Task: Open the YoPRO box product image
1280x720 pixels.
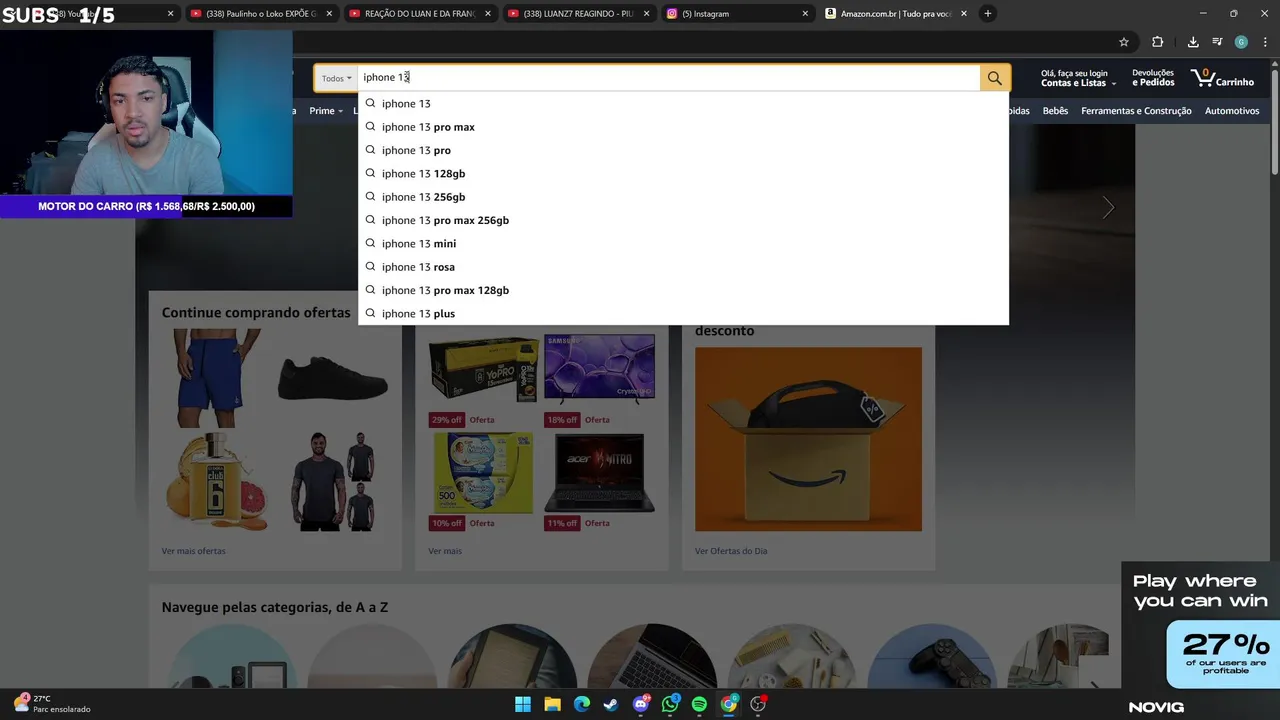Action: [x=484, y=369]
